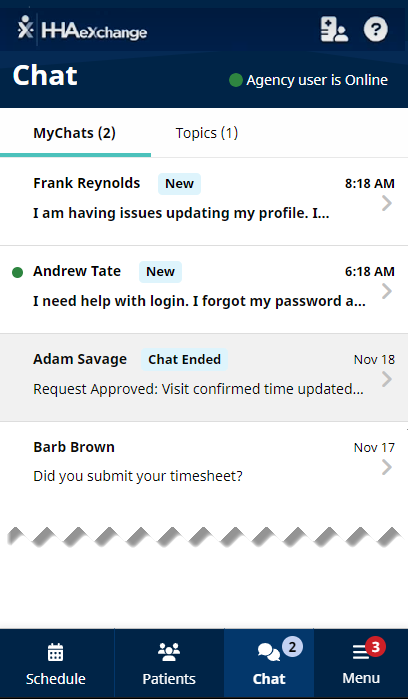Open the hamburger Menu icon
408x699 pixels.
(x=360, y=653)
